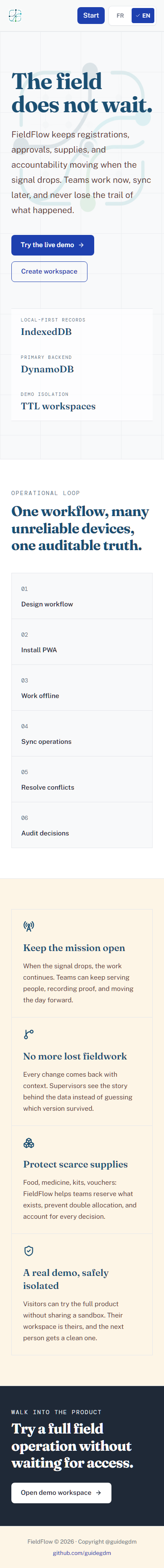Click the Start button in header
164x1568 pixels.
[91, 16]
